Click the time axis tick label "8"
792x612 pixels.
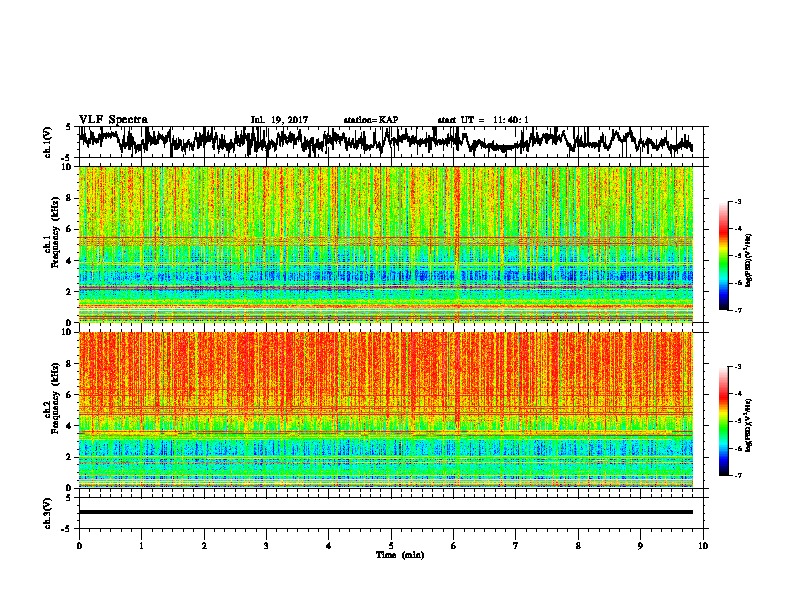tap(578, 546)
